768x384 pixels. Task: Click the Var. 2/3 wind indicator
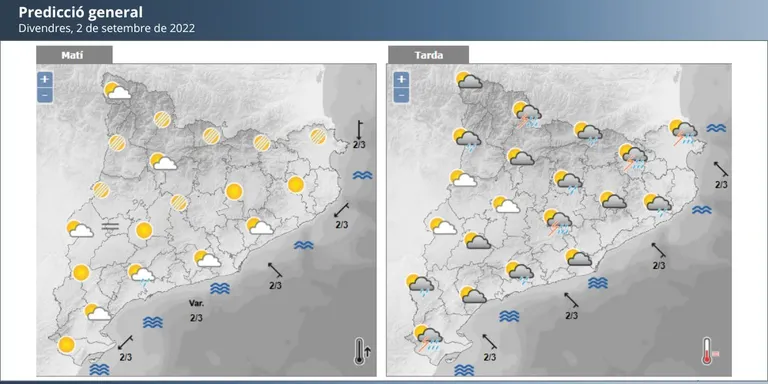tap(196, 311)
